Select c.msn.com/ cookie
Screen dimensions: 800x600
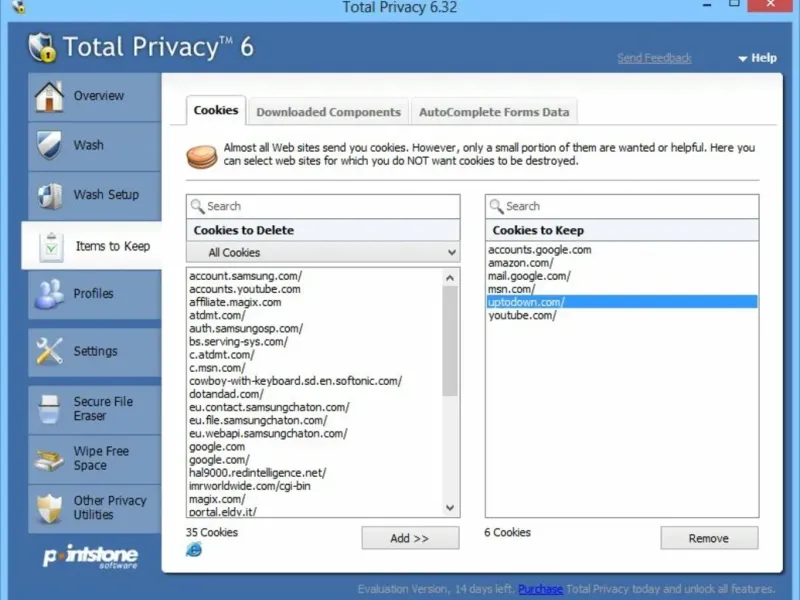coord(217,368)
